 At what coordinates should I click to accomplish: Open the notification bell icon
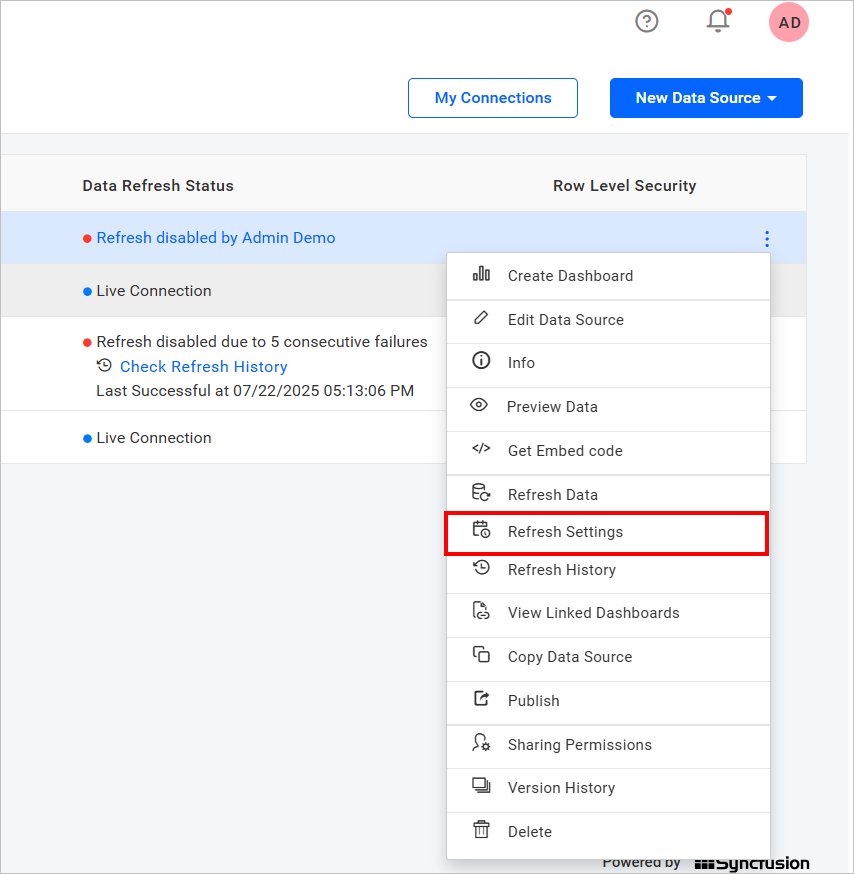tap(718, 21)
